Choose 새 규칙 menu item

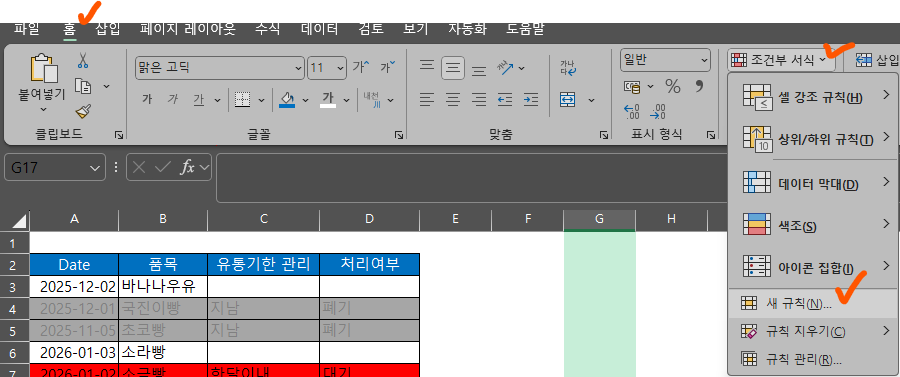(814, 304)
